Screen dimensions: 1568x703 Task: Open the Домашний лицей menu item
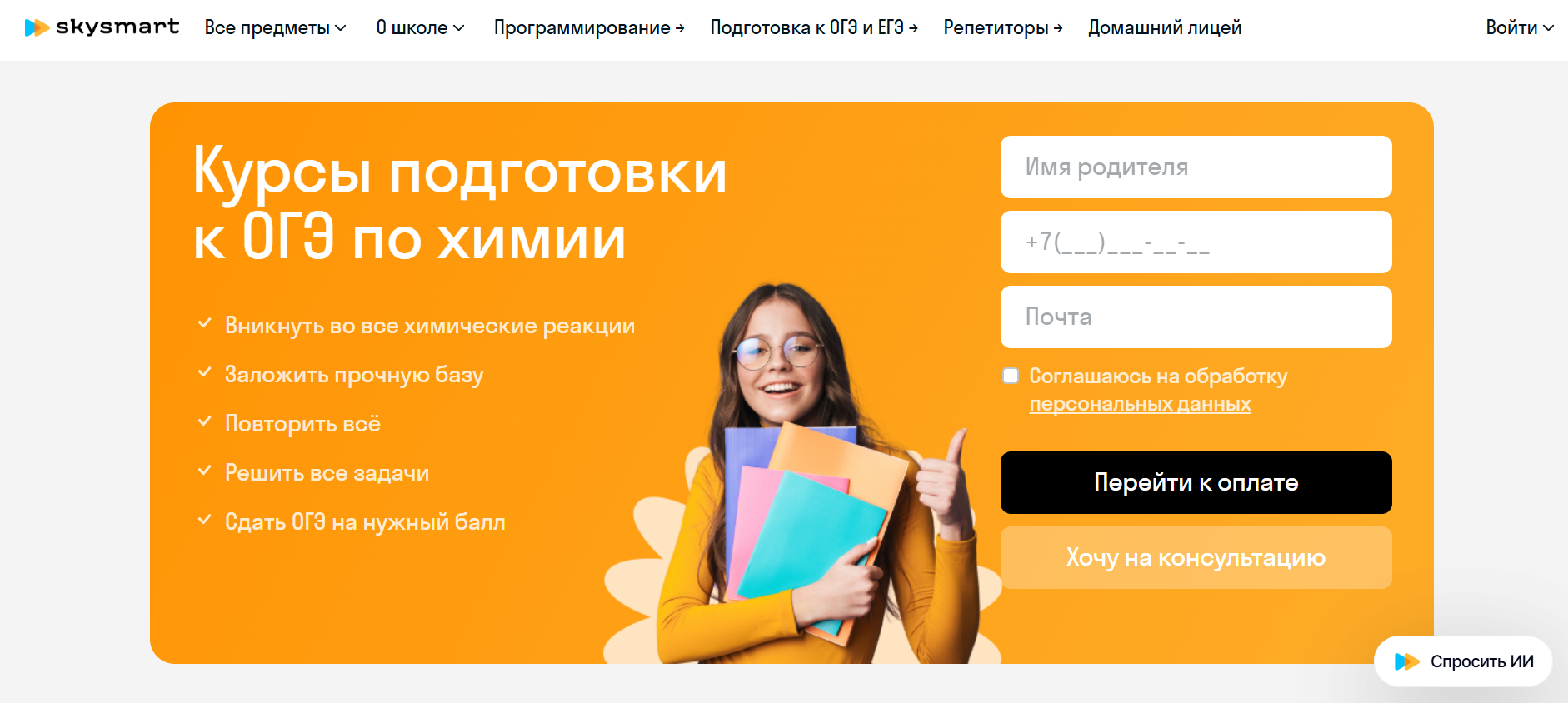[1165, 27]
